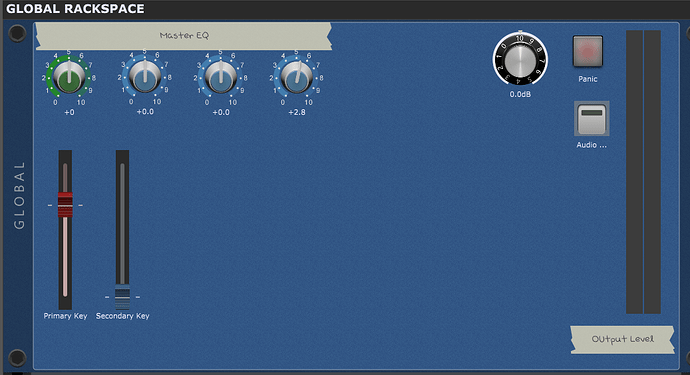Screen dimensions: 690x375
Task: Click the right output level meter bar
Action: [653, 172]
